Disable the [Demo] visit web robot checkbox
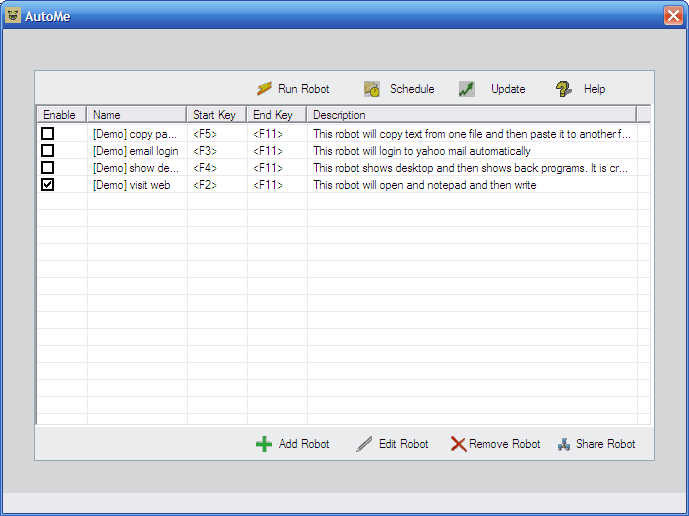The width and height of the screenshot is (689, 516). 47,185
